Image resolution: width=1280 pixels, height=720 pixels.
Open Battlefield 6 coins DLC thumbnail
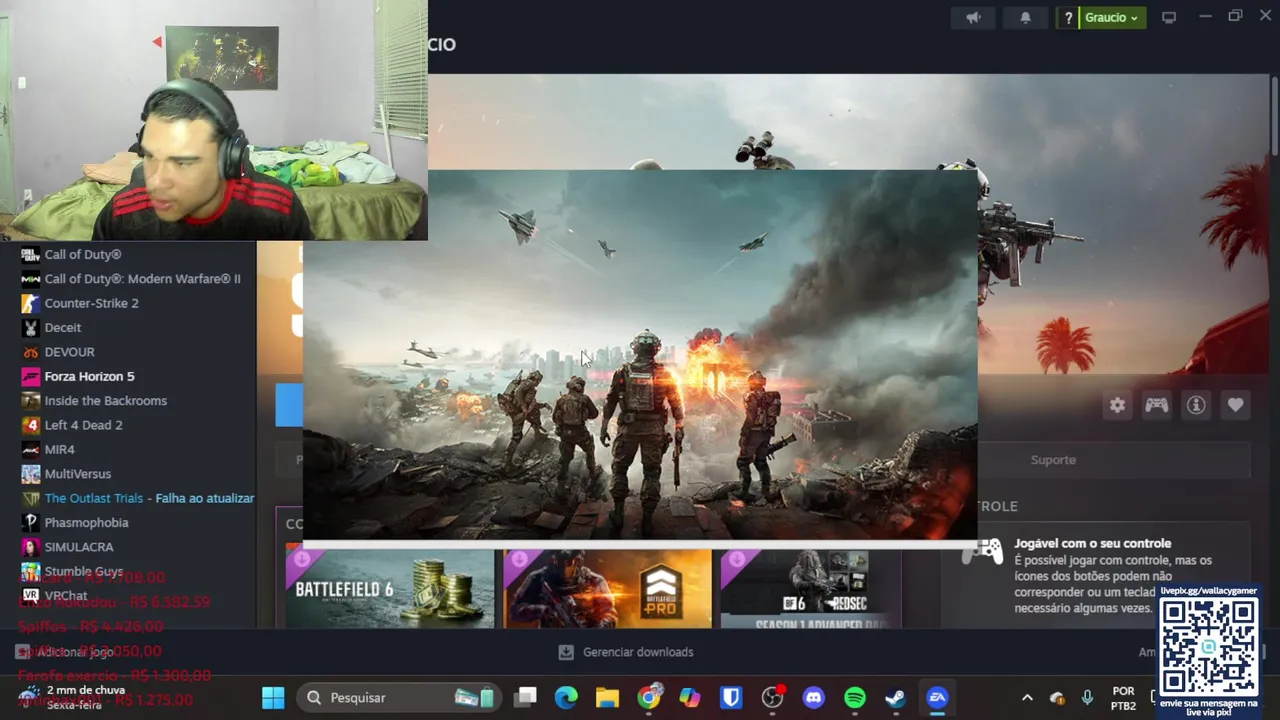click(390, 588)
